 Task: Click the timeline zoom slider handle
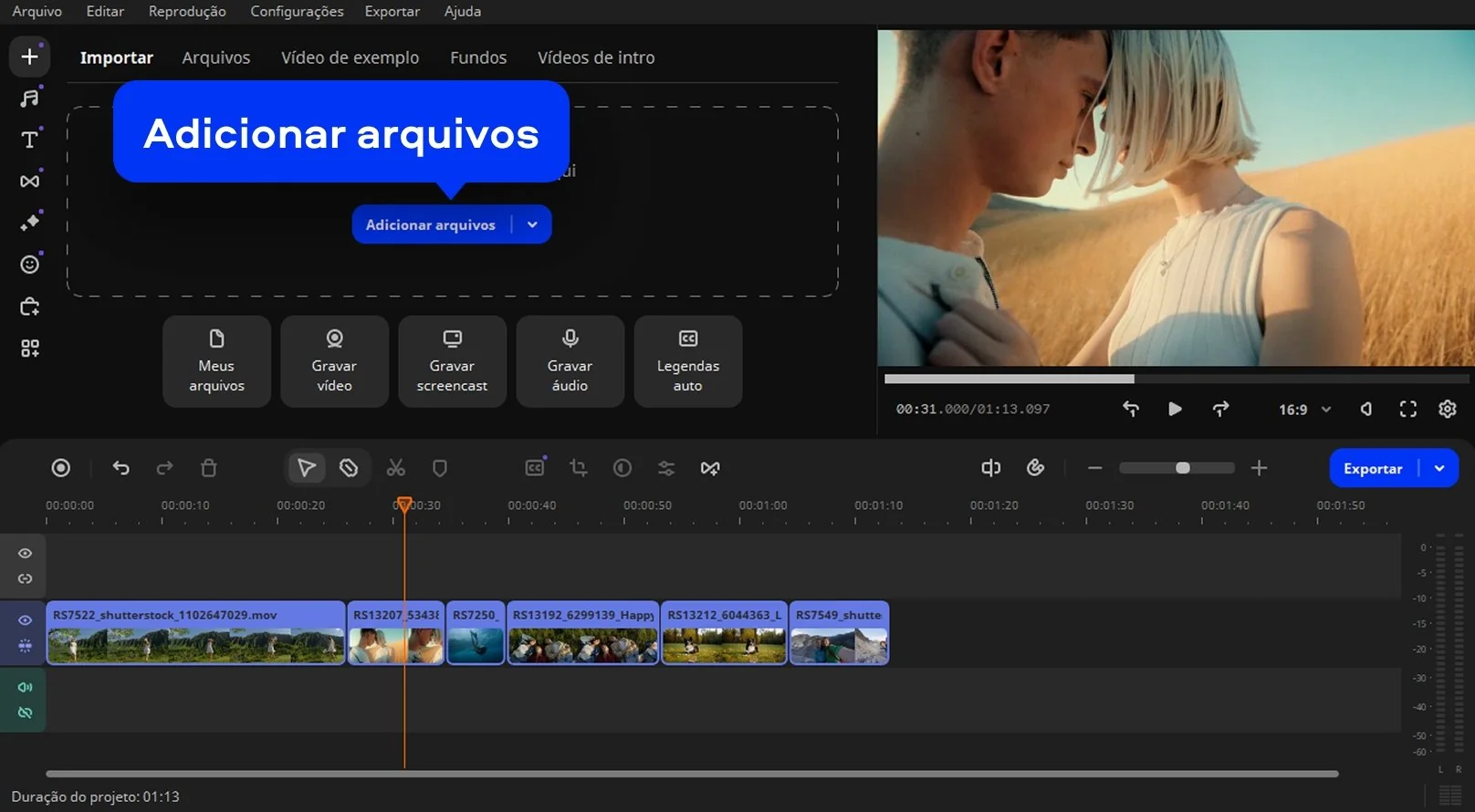pyautogui.click(x=1182, y=468)
